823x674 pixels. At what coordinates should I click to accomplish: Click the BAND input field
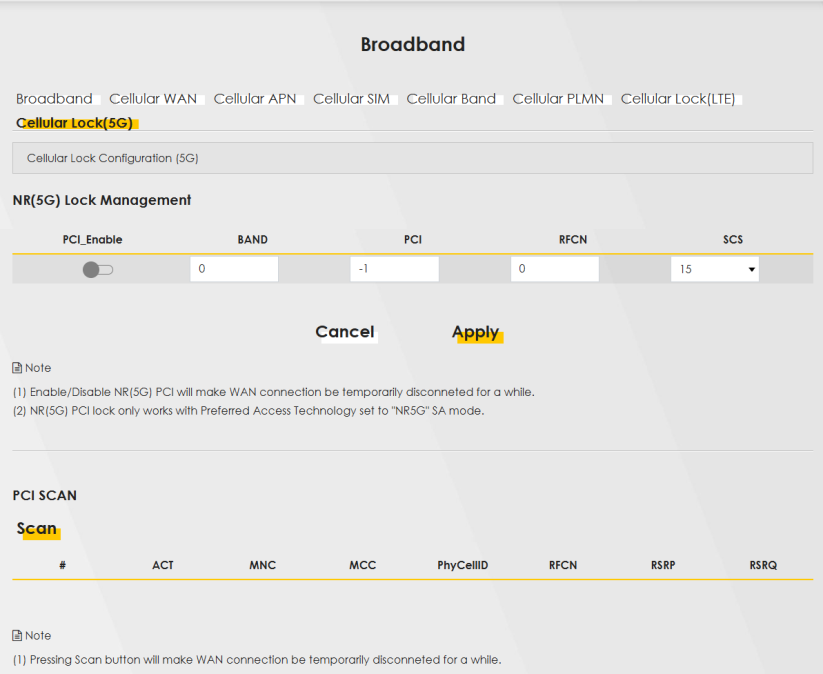point(233,269)
